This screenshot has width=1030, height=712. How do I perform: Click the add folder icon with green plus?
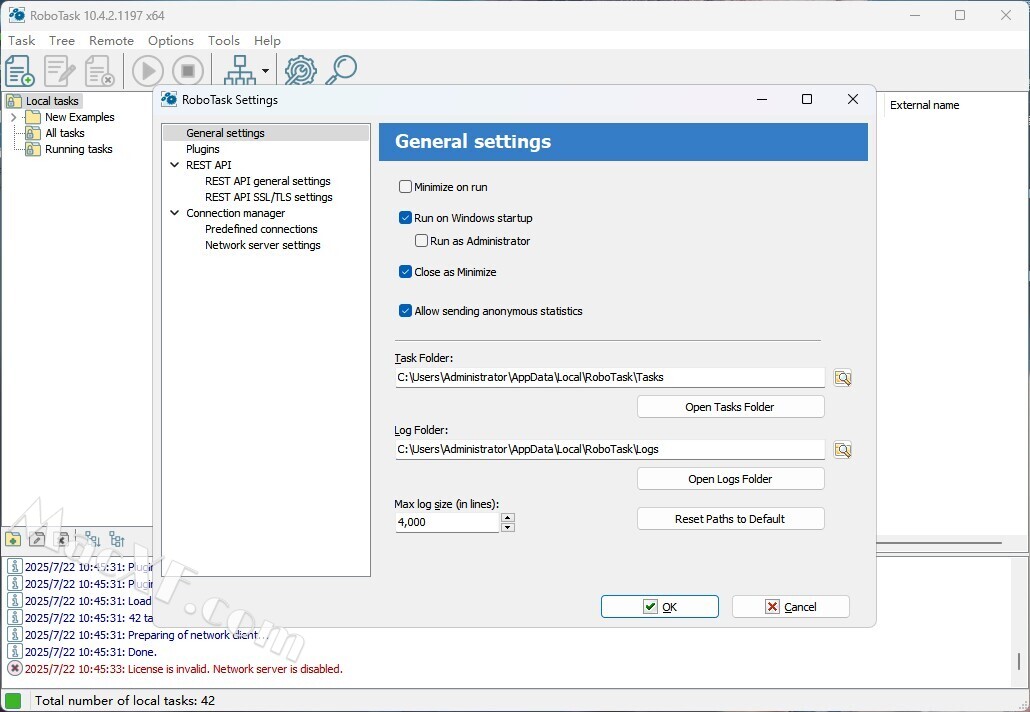coord(13,540)
